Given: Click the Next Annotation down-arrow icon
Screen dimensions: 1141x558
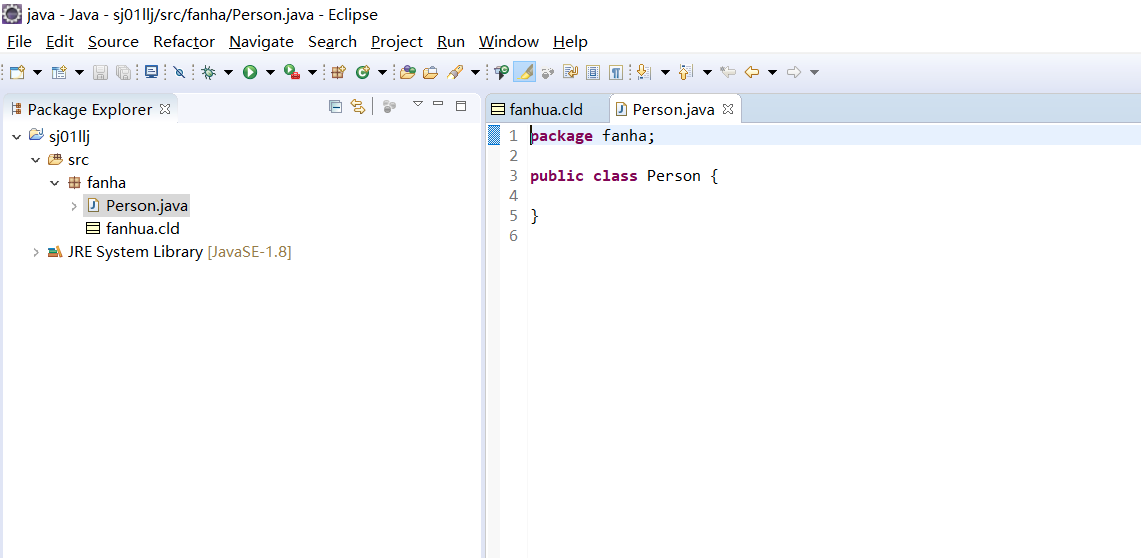Looking at the screenshot, I should pos(643,72).
